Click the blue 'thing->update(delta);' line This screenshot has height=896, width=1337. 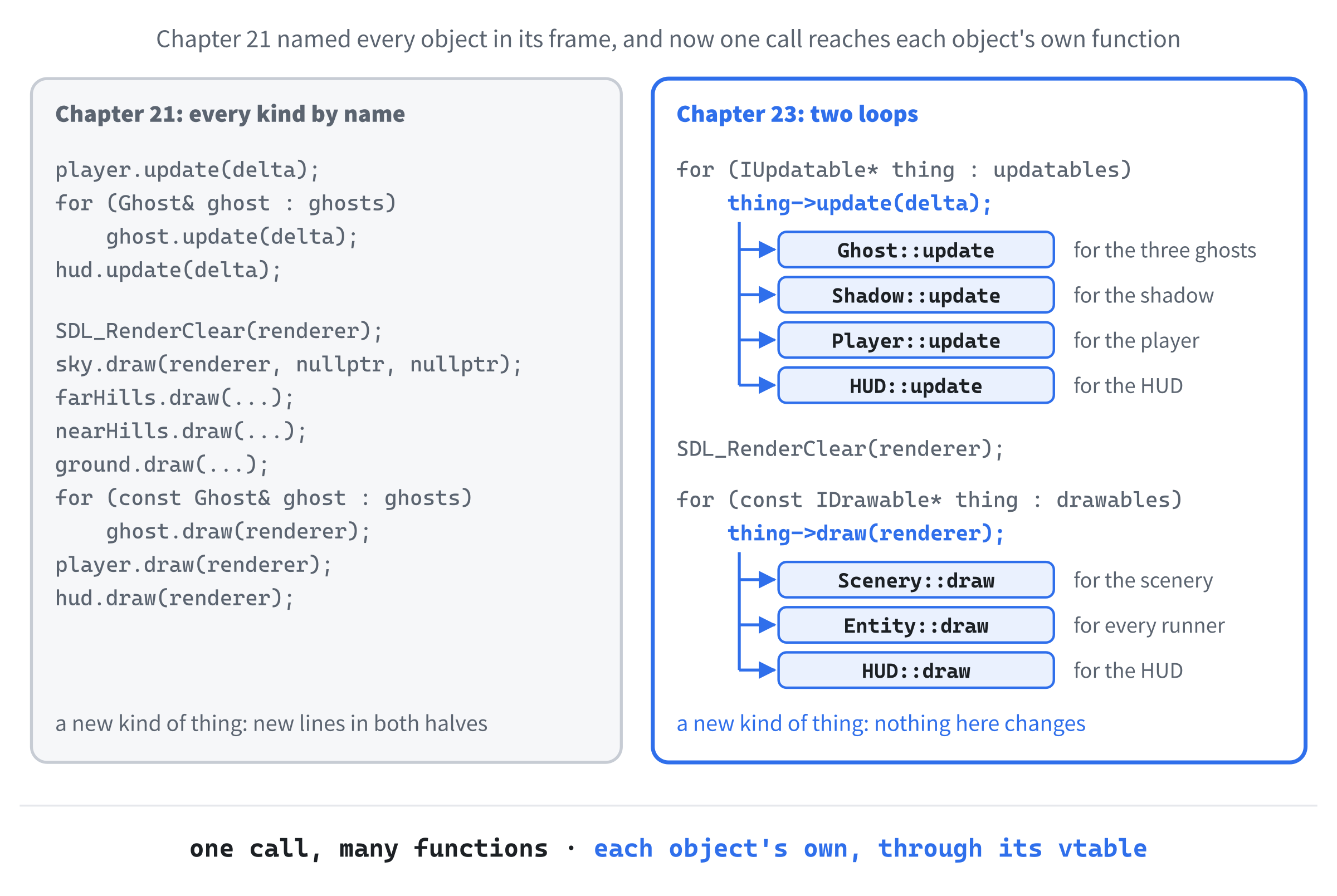859,203
